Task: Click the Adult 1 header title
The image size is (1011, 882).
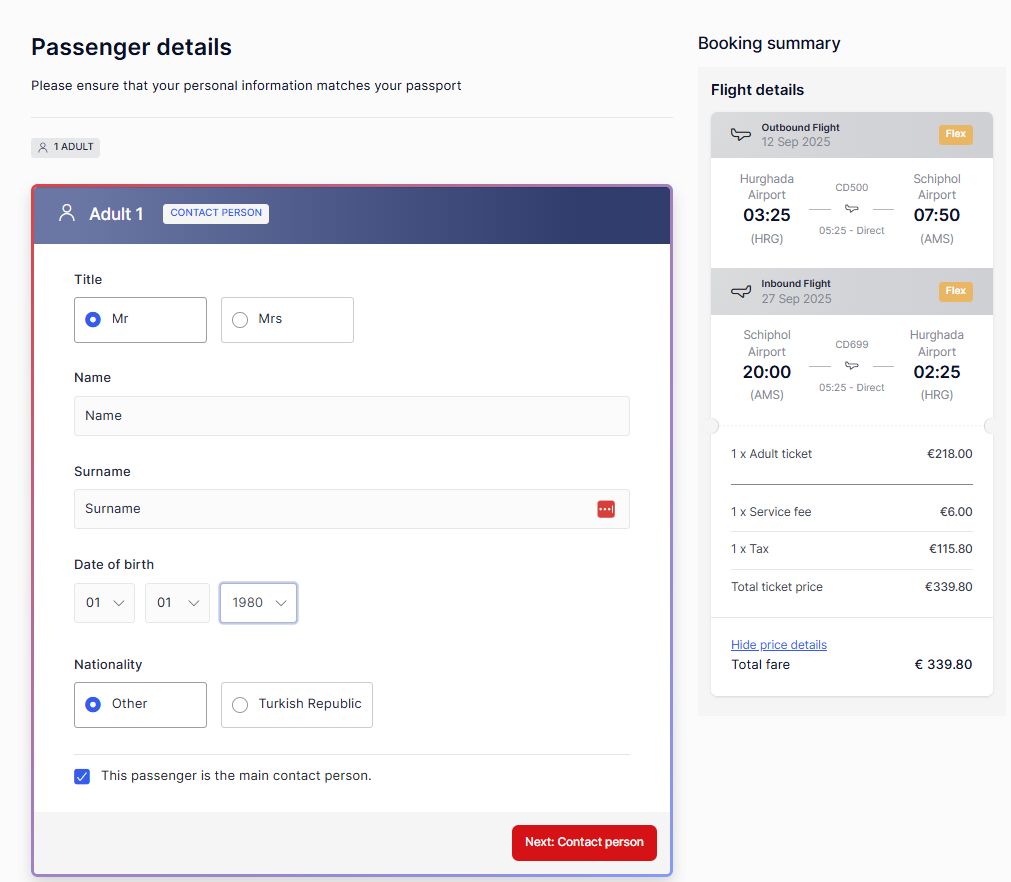Action: (116, 214)
